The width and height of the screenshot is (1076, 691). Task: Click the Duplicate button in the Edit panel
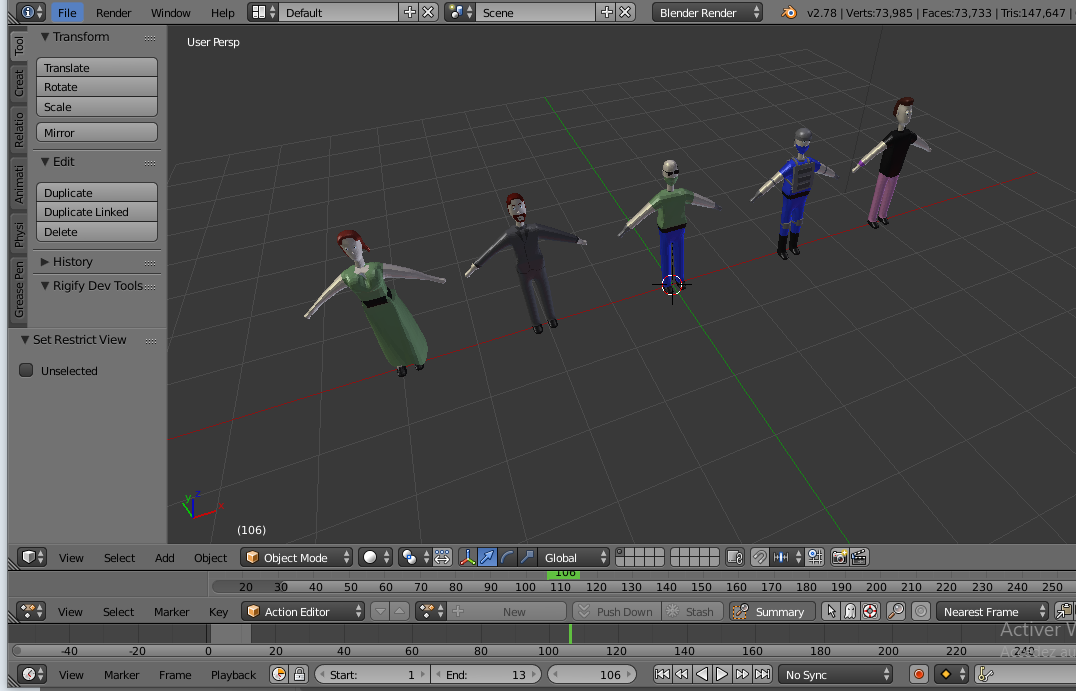(x=96, y=192)
